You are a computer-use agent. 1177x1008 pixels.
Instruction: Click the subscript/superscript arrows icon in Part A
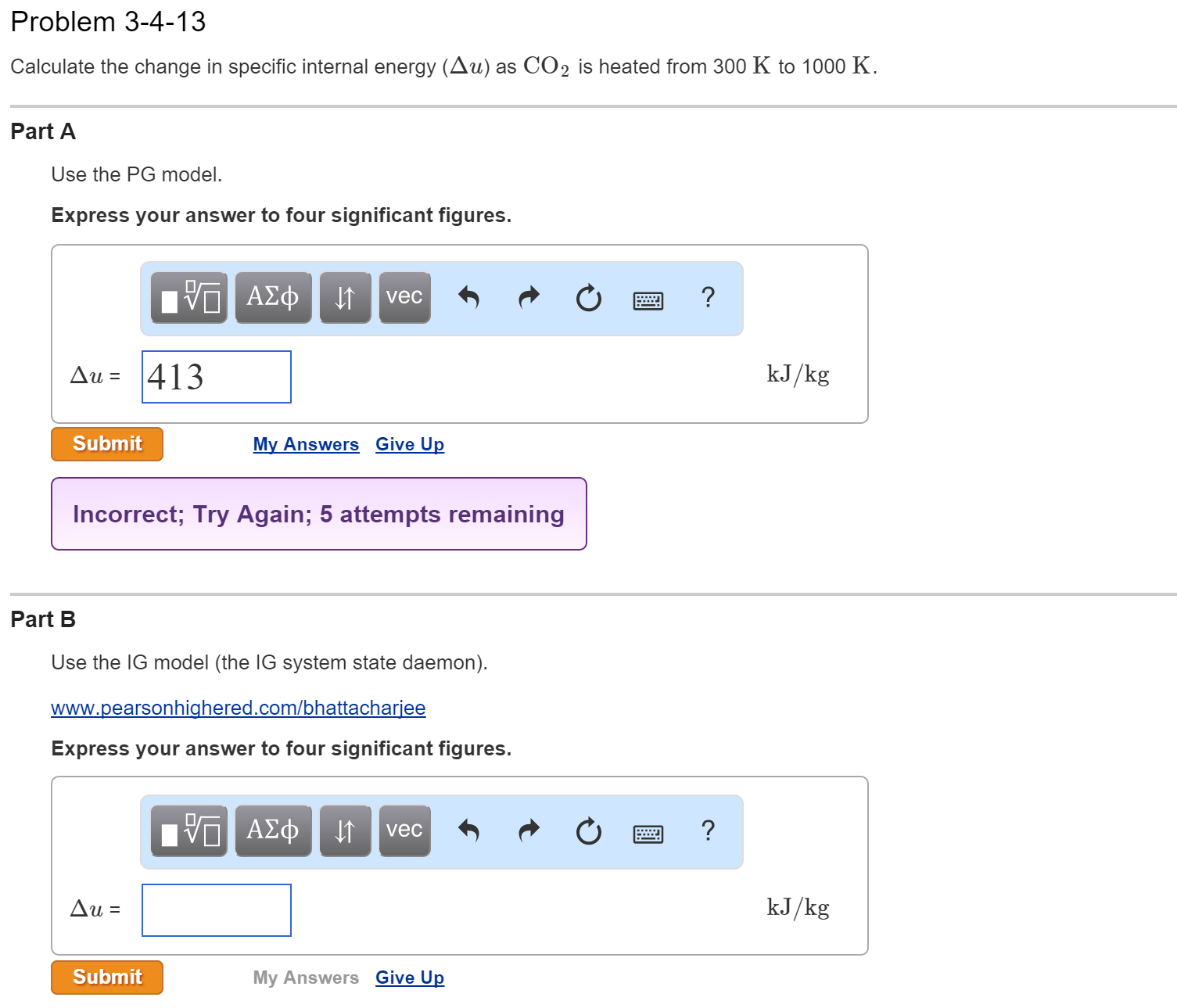[x=345, y=297]
